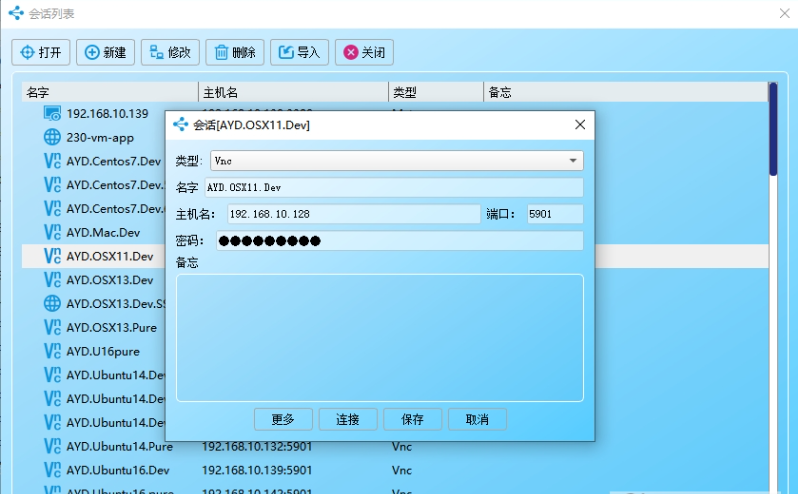The image size is (798, 494).
Task: Click the 名字 field containing AYD.OSX11.Dev
Action: (394, 187)
